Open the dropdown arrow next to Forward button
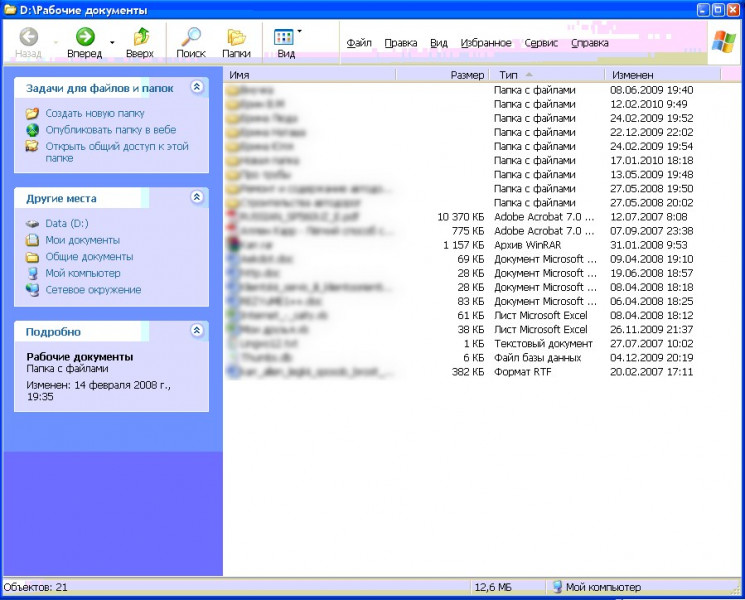 click(x=112, y=42)
